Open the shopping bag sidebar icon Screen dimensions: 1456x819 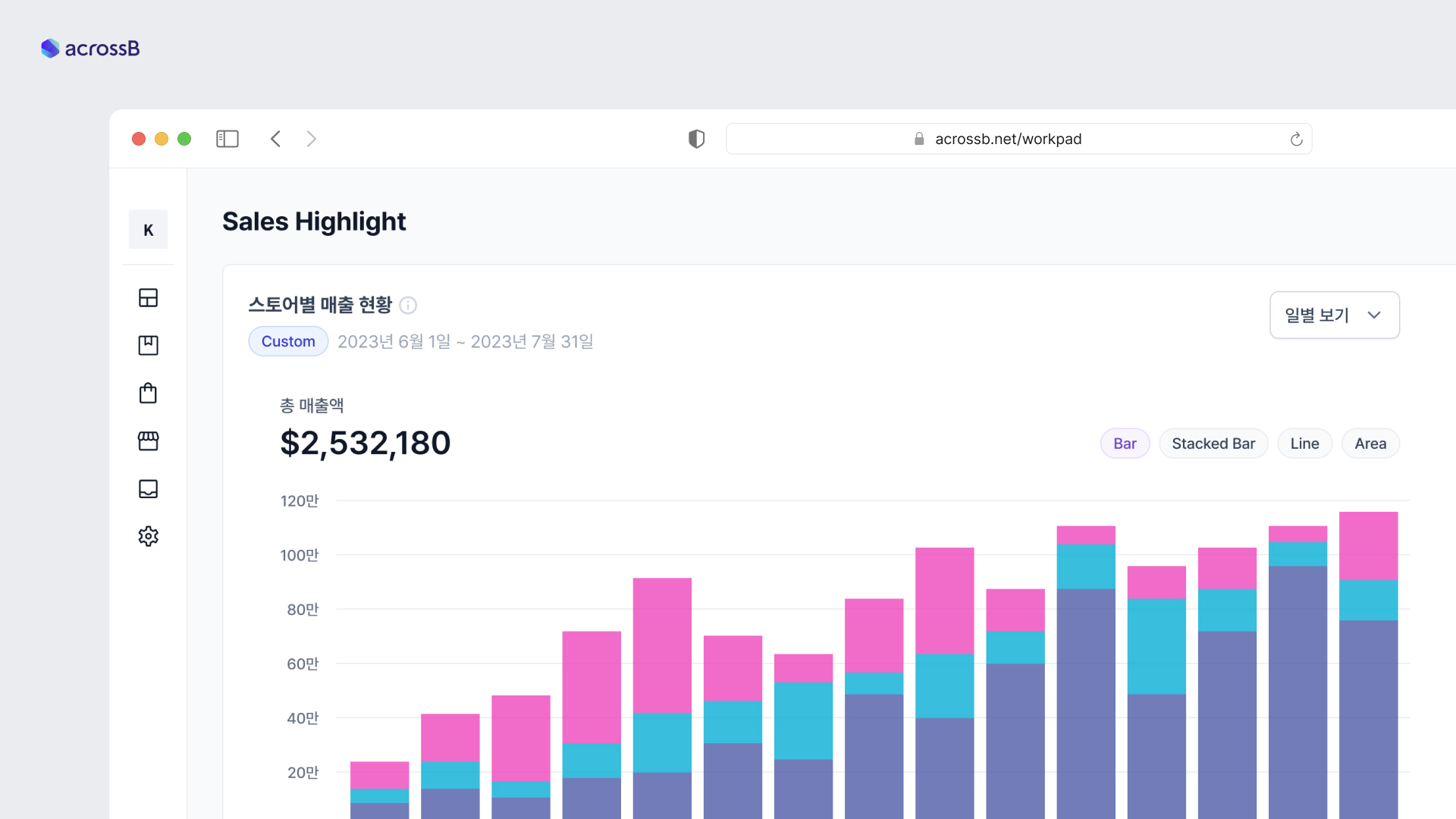pos(149,393)
